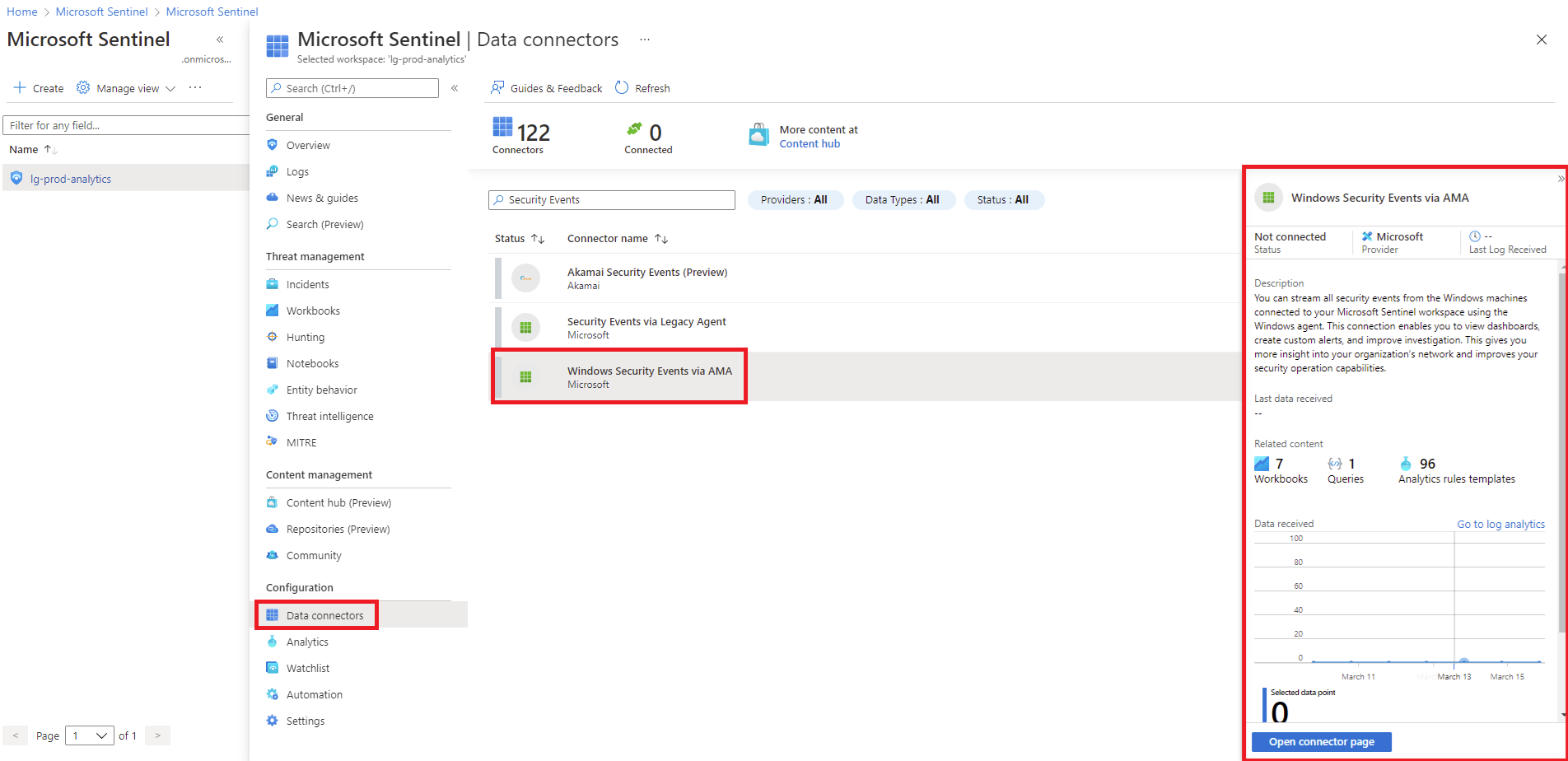This screenshot has height=761, width=1568.
Task: Click the Security Events connector search box
Action: 612,199
